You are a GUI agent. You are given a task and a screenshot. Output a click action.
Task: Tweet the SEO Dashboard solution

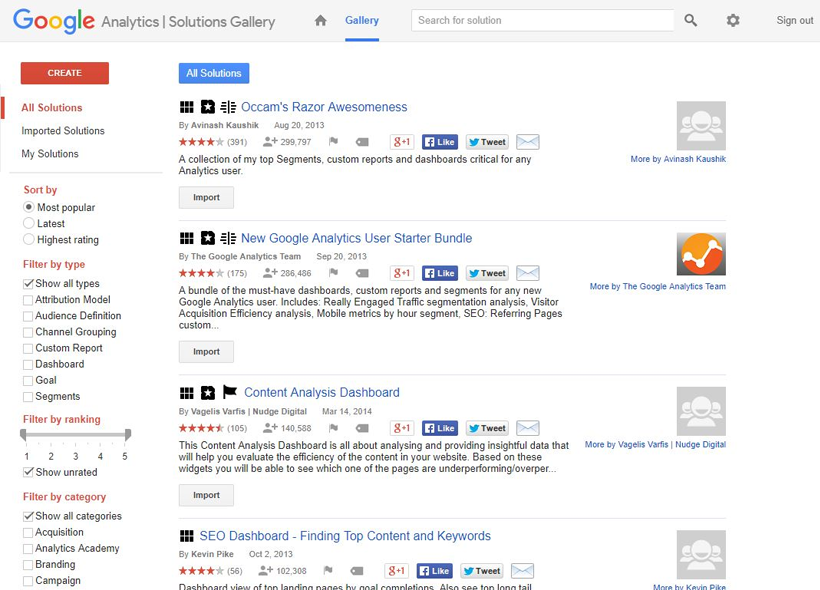(482, 571)
